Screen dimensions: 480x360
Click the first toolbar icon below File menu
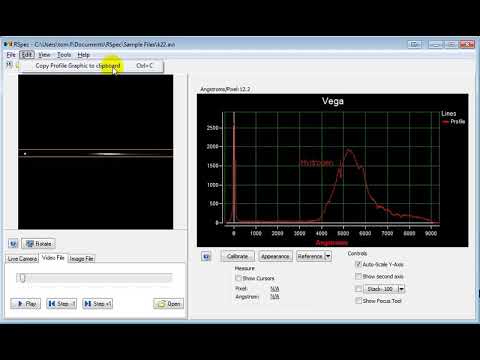9,65
